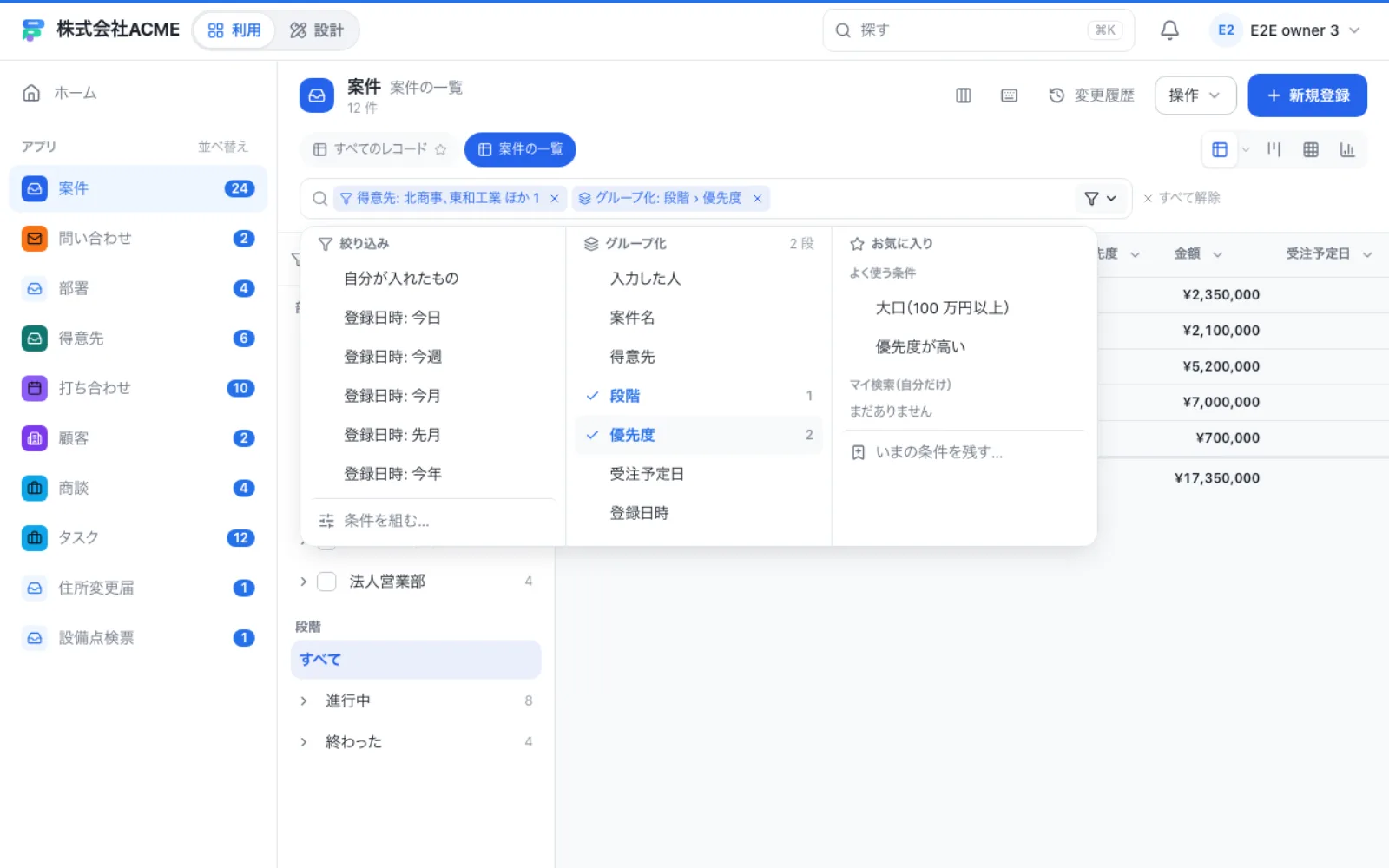Open the notifications bell
Image resolution: width=1389 pixels, height=868 pixels.
click(x=1169, y=30)
